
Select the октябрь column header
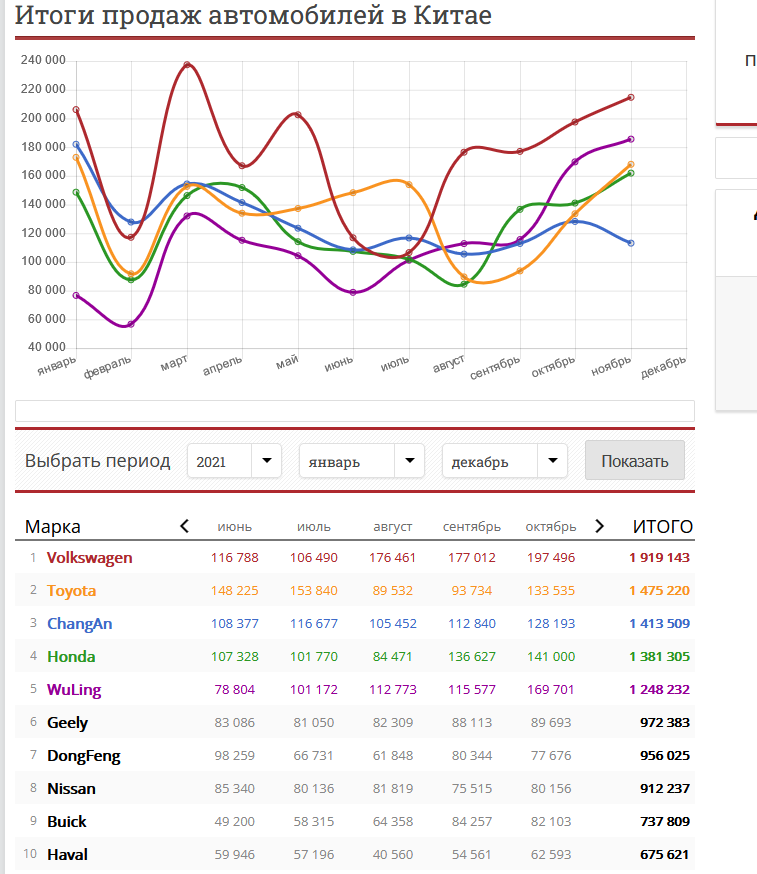[x=551, y=527]
